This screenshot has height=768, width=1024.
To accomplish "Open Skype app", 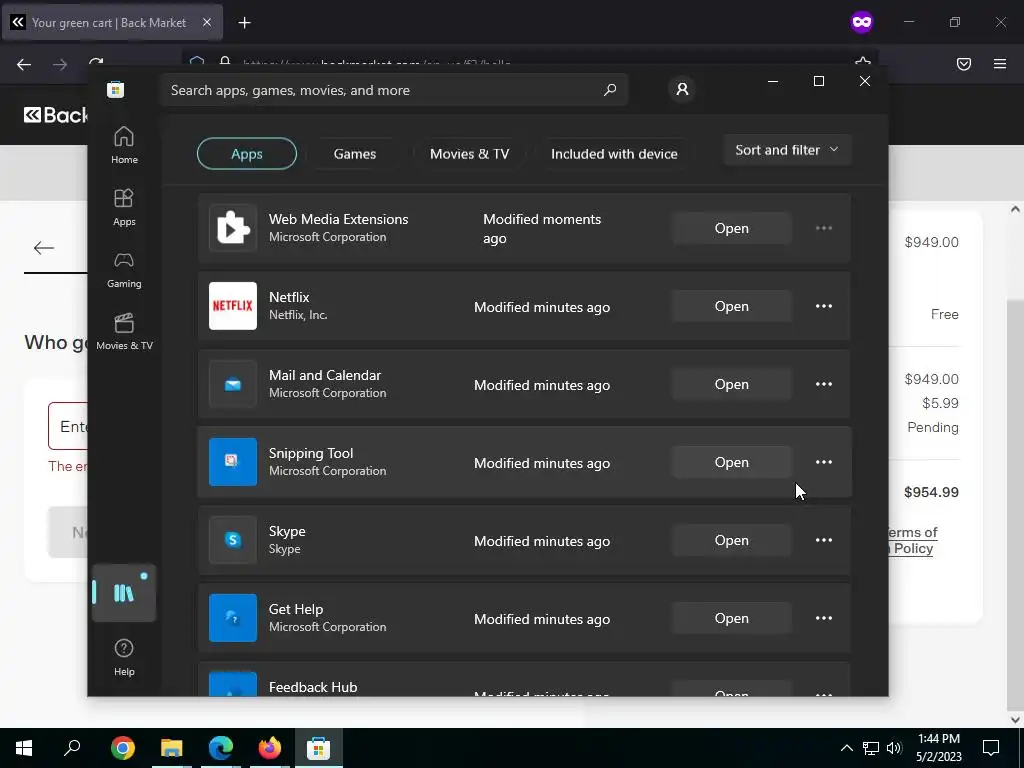I will pyautogui.click(x=731, y=540).
